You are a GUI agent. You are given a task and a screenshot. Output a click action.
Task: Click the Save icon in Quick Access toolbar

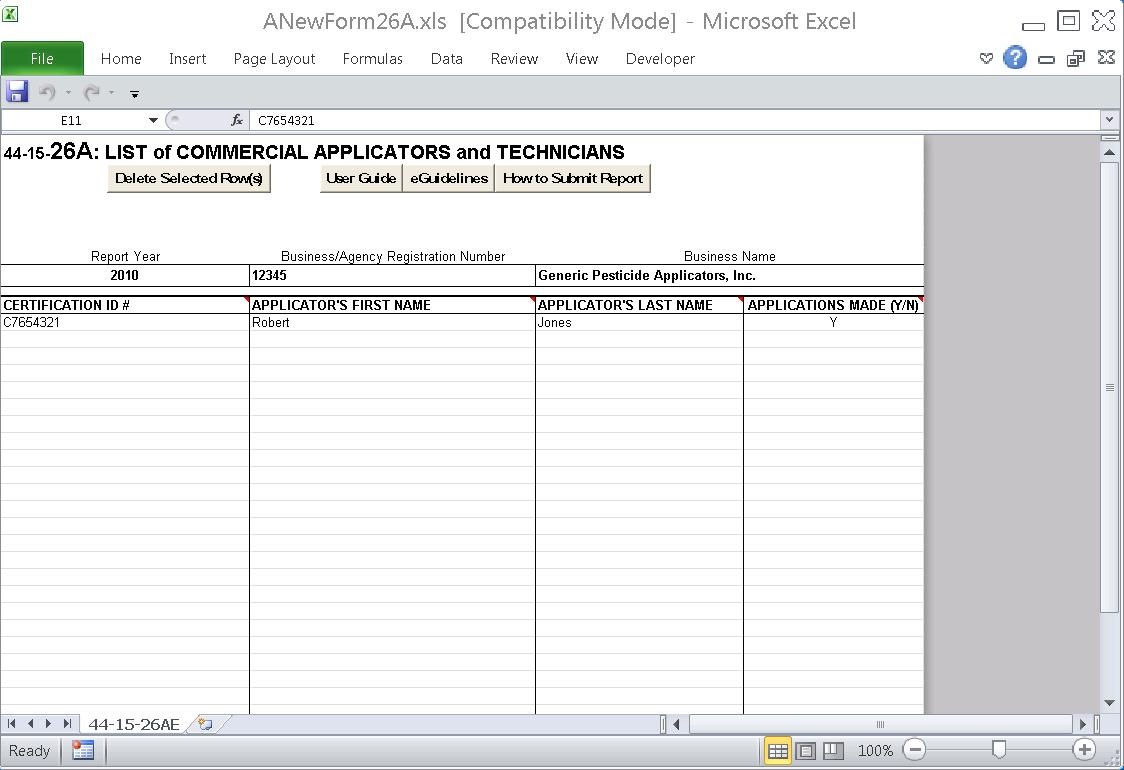click(17, 92)
